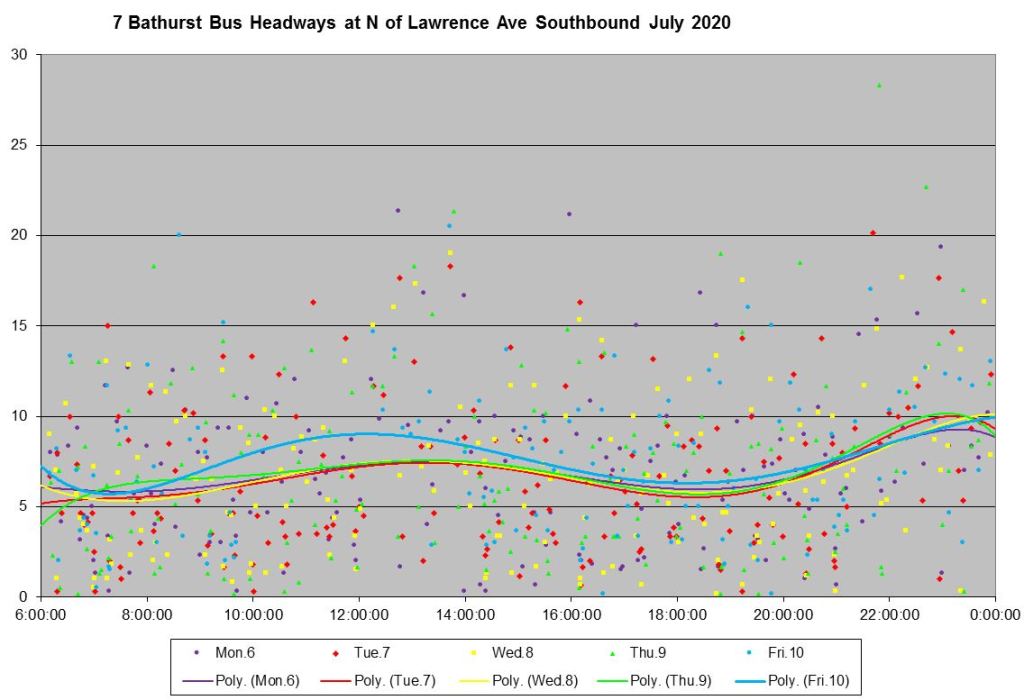Click the Thu.9 green triangle legend marker

pyautogui.click(x=612, y=653)
